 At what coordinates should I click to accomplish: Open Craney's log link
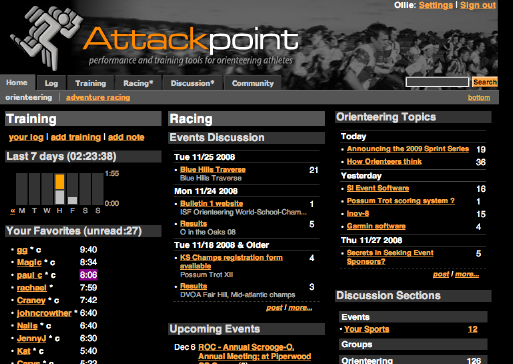click(x=31, y=300)
